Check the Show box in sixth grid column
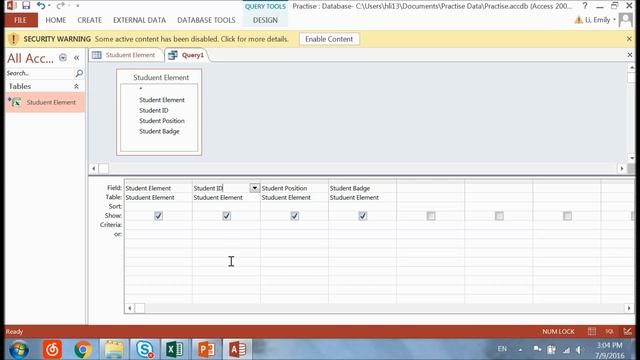Image resolution: width=640 pixels, height=360 pixels. (499, 216)
